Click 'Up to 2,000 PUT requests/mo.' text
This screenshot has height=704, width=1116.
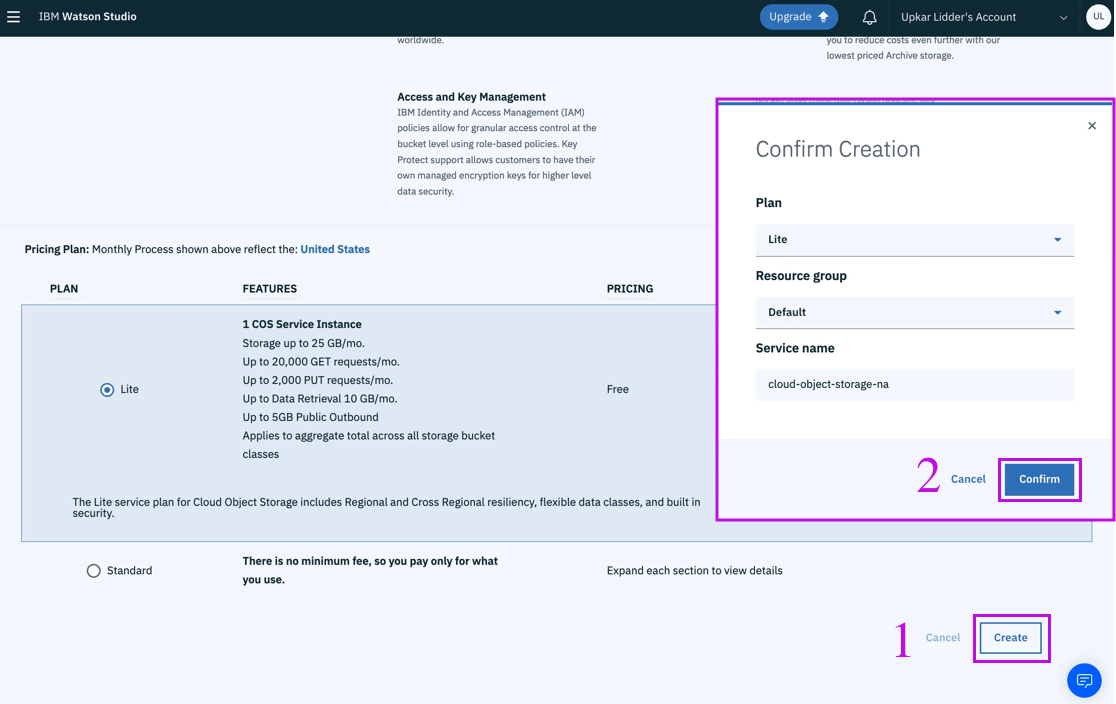tap(317, 380)
